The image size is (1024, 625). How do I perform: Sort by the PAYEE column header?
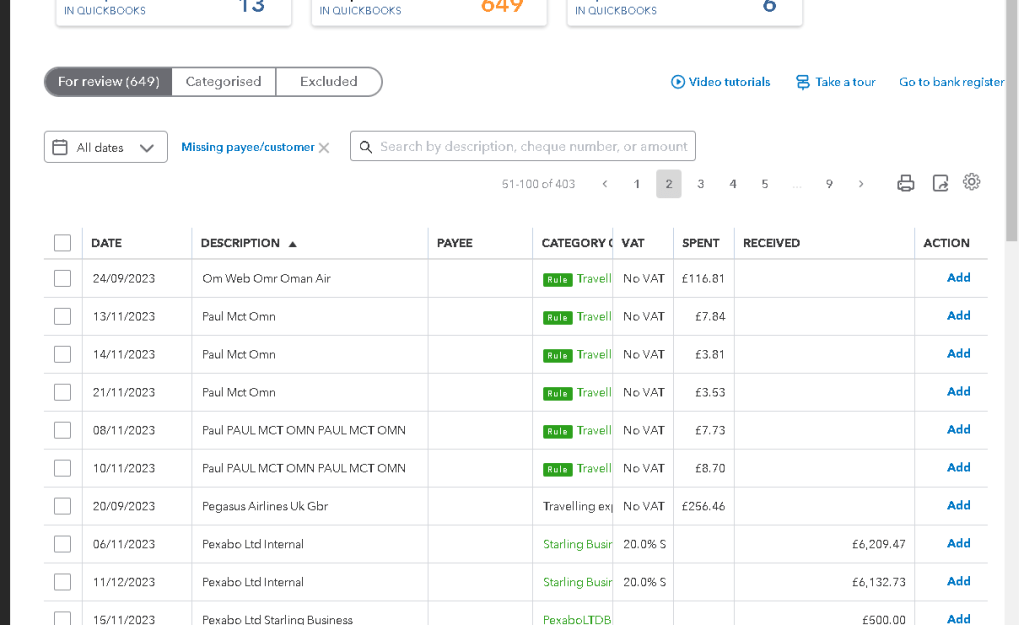(455, 243)
